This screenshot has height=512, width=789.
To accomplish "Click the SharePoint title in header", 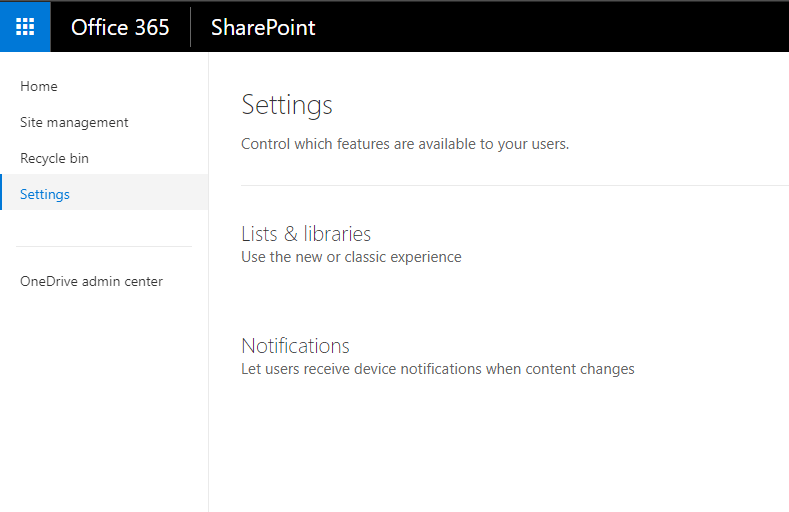I will pos(263,27).
